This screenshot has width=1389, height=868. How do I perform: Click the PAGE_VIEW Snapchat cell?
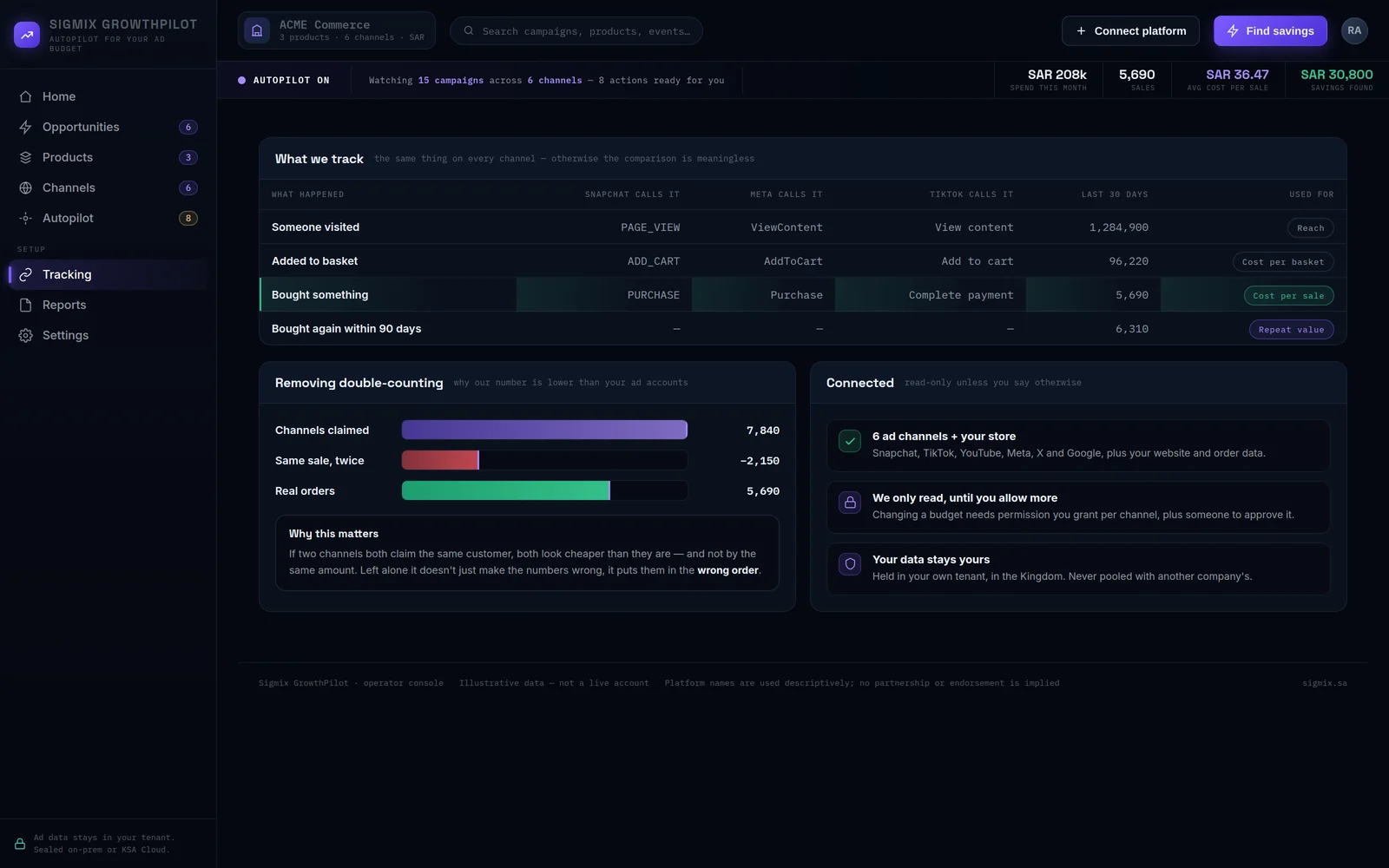[650, 227]
